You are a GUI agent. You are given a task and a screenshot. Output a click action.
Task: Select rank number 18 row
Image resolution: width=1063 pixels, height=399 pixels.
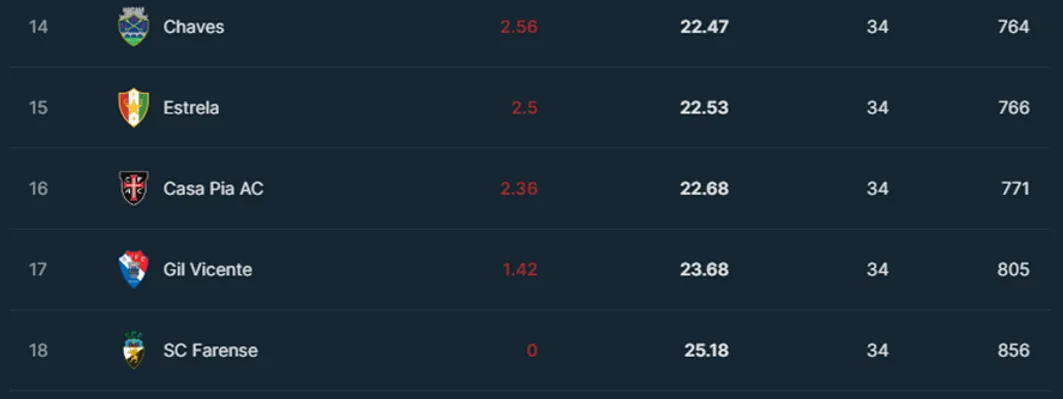pos(529,350)
